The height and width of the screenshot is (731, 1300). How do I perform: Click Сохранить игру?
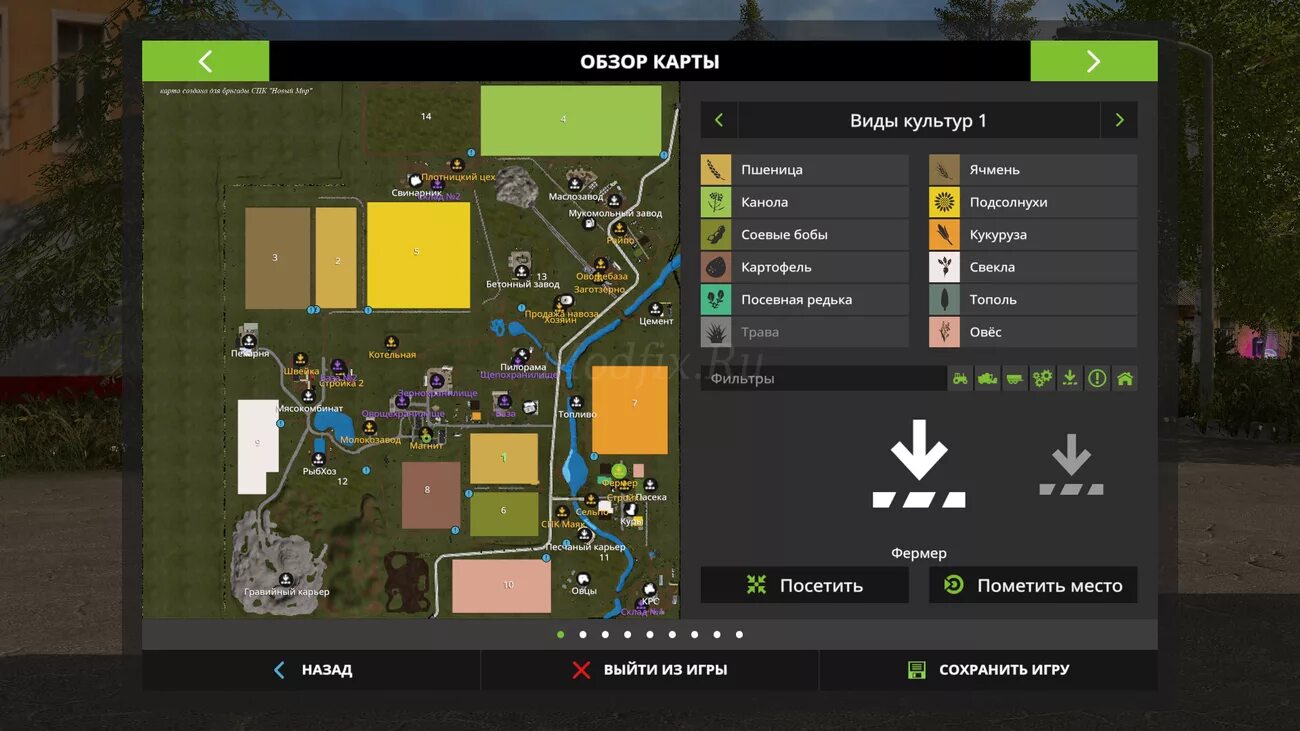989,670
